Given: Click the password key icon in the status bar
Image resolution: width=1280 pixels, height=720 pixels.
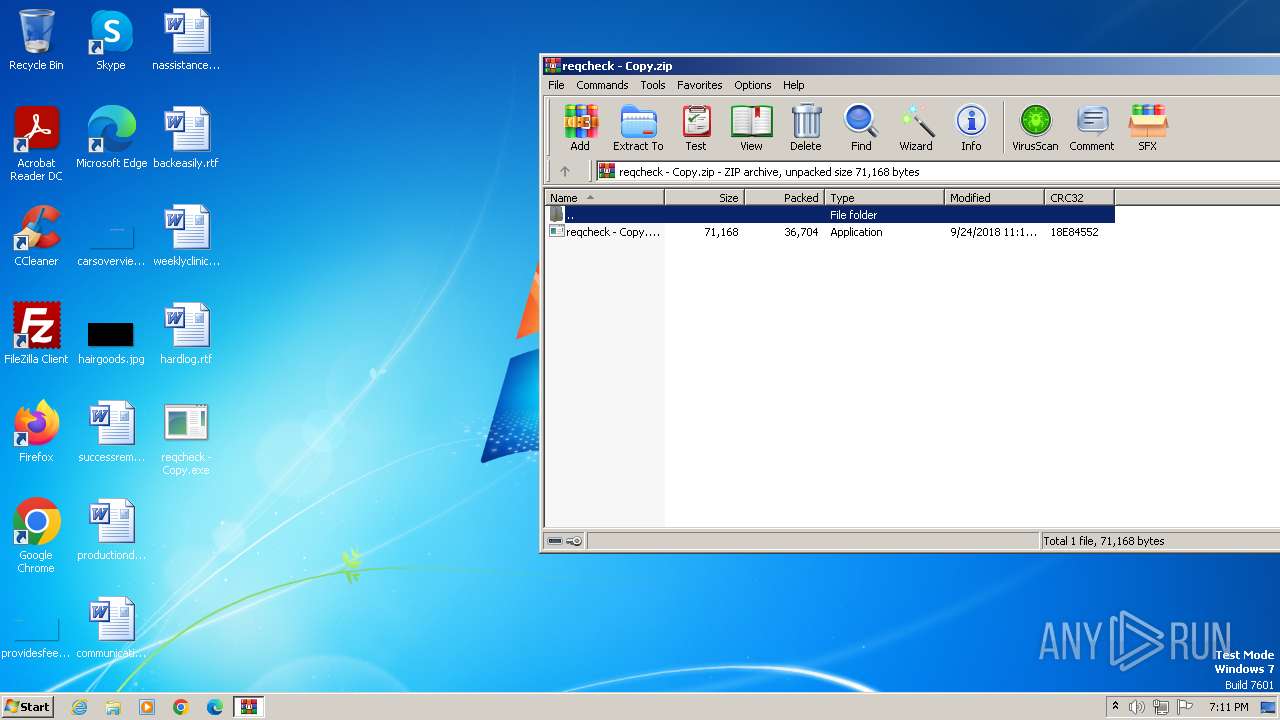Looking at the screenshot, I should (574, 541).
